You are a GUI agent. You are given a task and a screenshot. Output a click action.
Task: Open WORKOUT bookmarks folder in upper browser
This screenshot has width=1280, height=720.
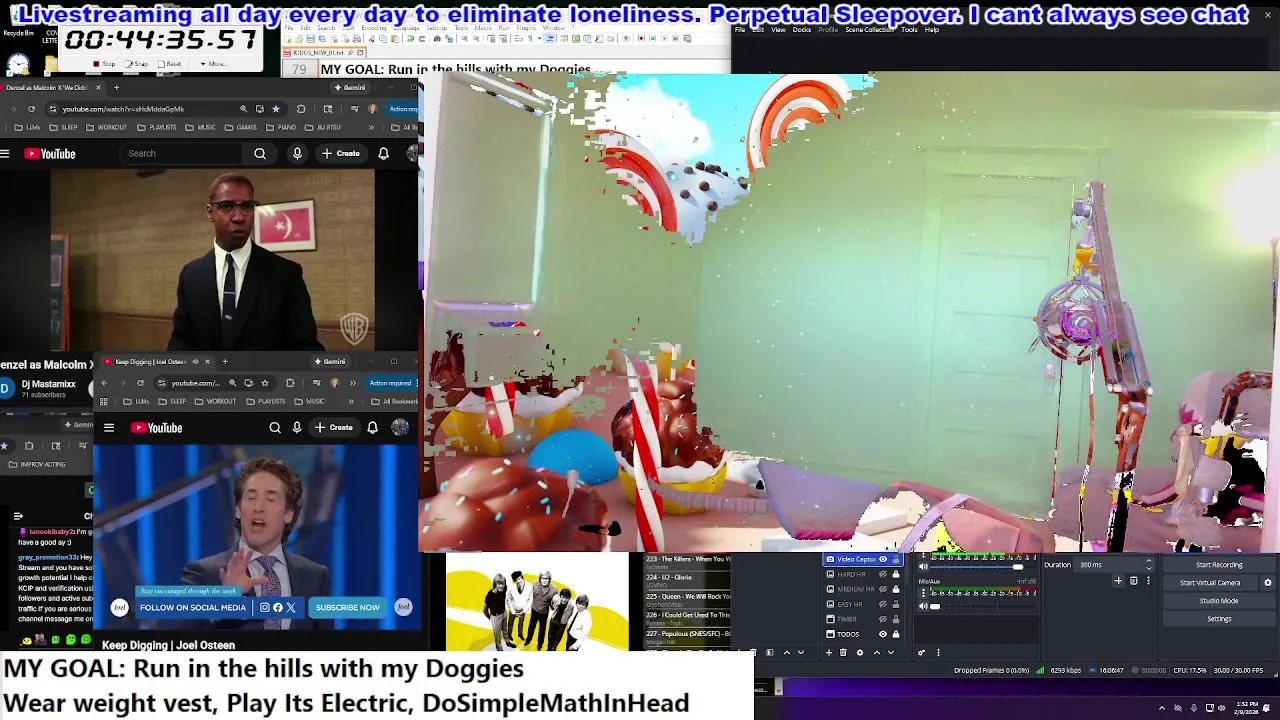pos(107,127)
